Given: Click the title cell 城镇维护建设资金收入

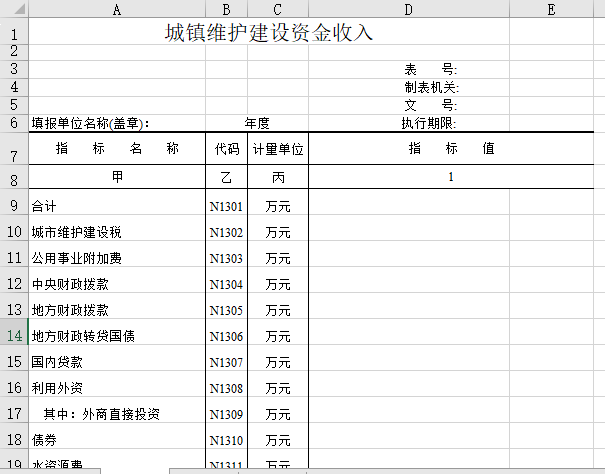Looking at the screenshot, I should click(269, 33).
